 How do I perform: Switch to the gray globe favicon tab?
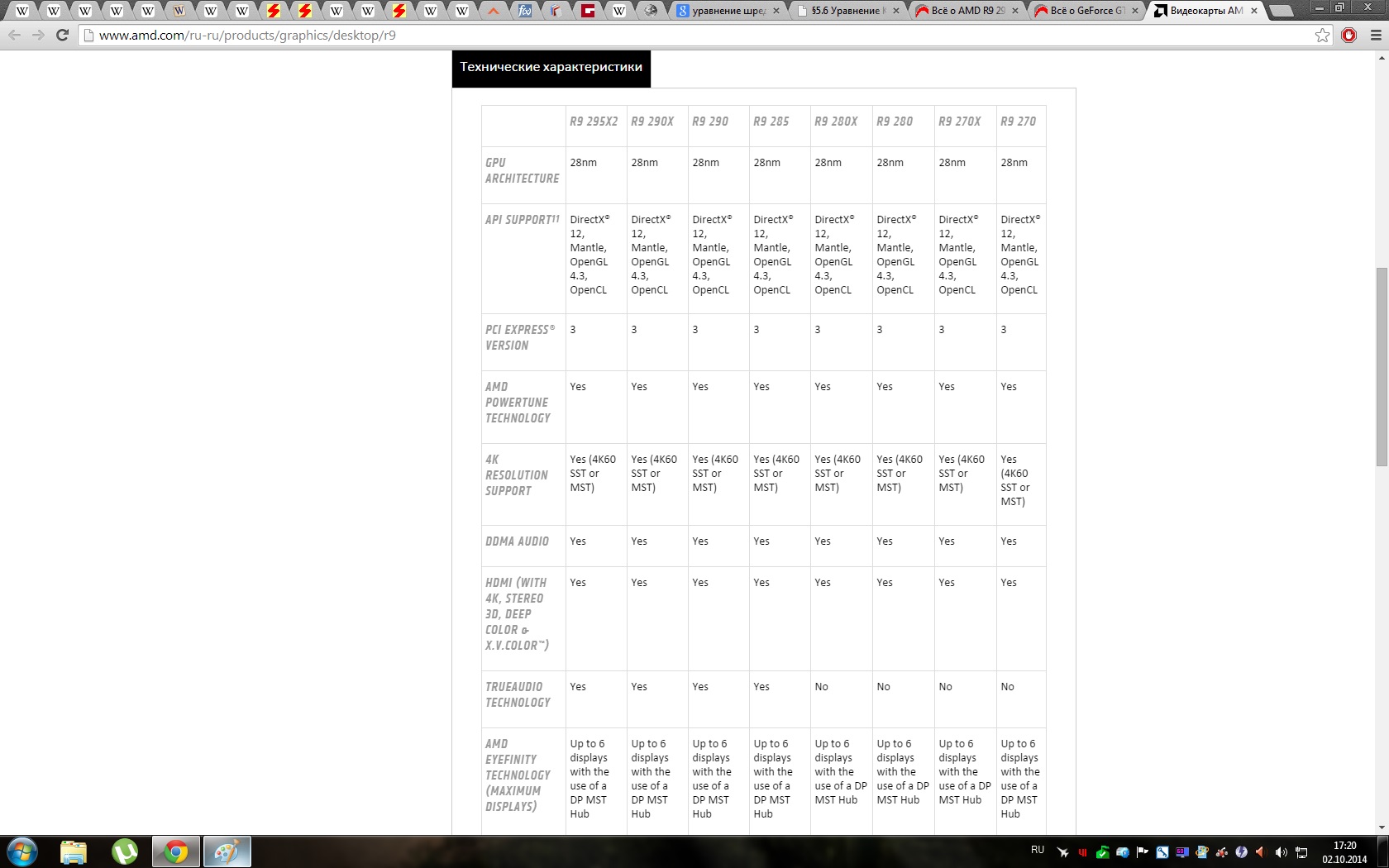[x=651, y=11]
